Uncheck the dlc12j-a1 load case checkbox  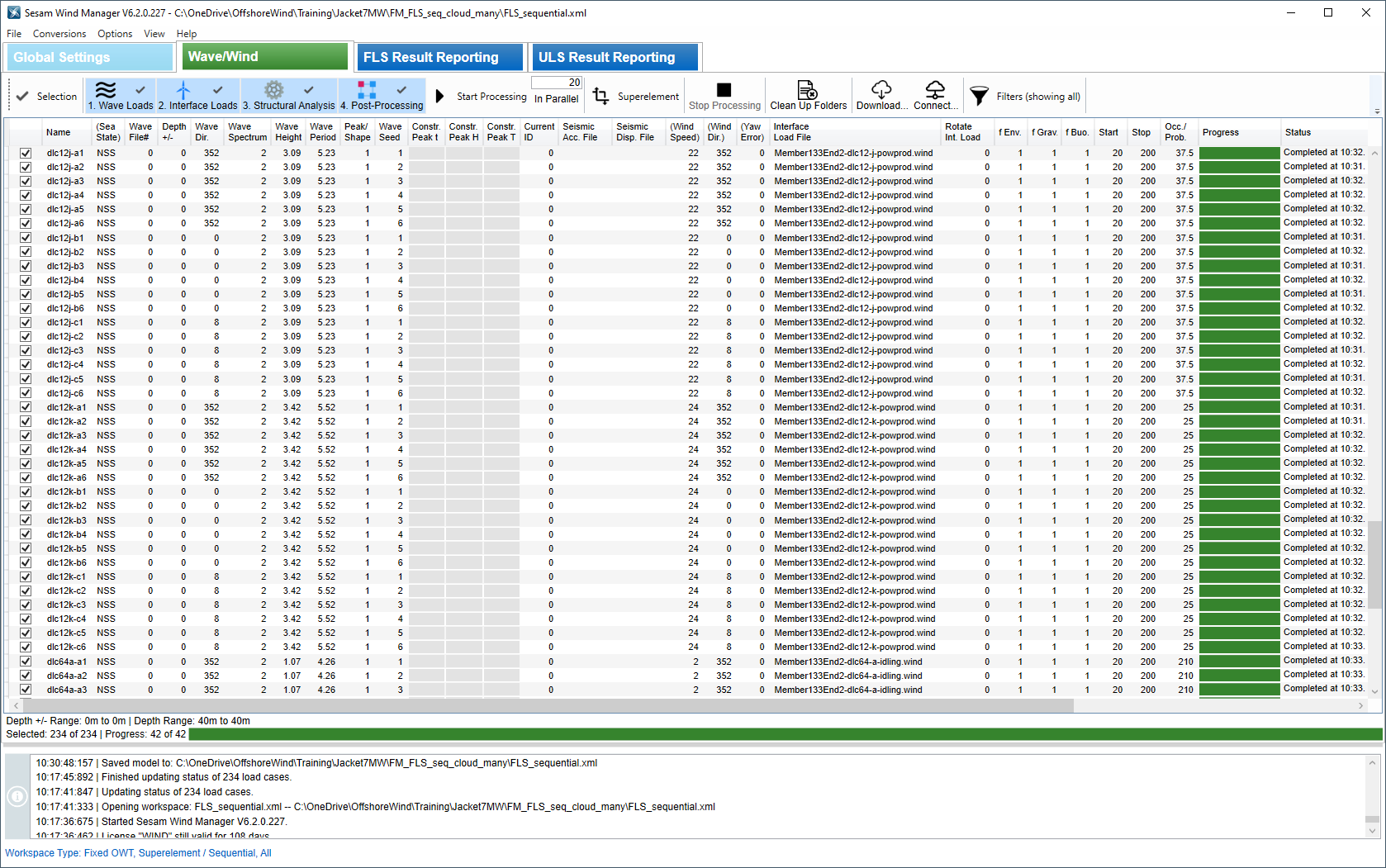(26, 154)
